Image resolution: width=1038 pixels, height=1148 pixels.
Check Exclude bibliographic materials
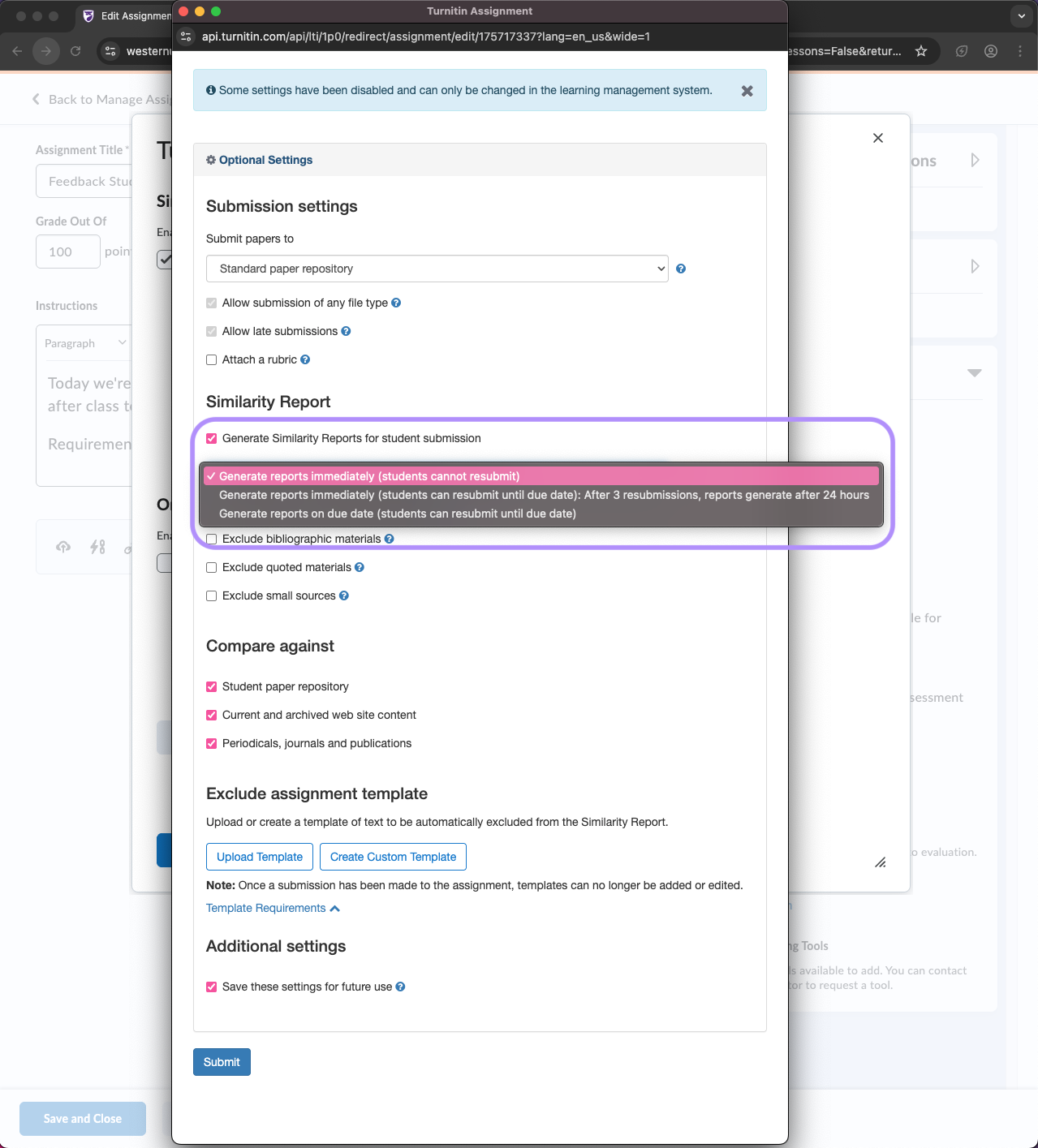click(212, 539)
